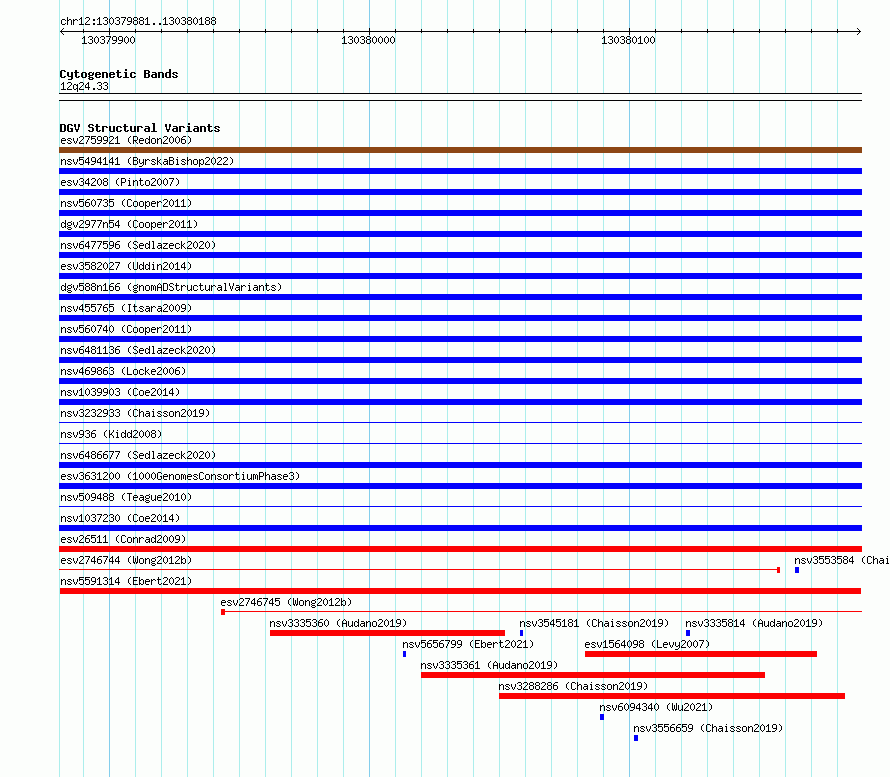This screenshot has height=777, width=890.
Task: Select nsv509488 (Teague2010) label
Action: point(126,497)
